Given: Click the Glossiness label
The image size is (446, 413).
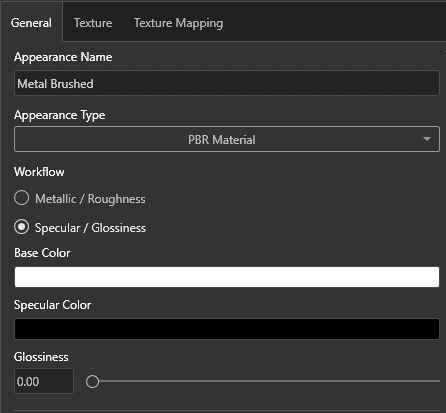Looking at the screenshot, I should point(41,357).
